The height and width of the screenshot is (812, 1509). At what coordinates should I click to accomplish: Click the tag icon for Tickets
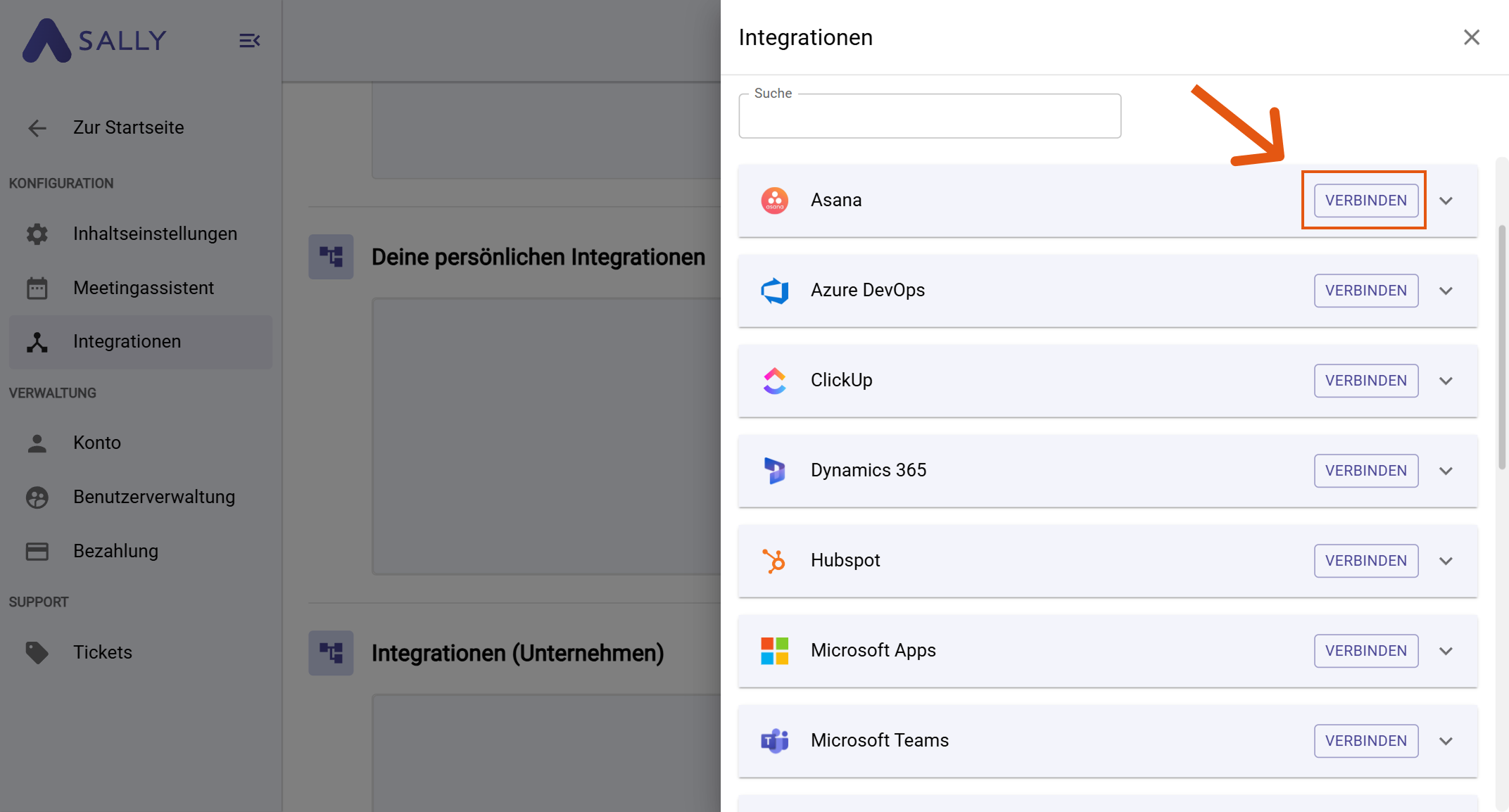37,652
